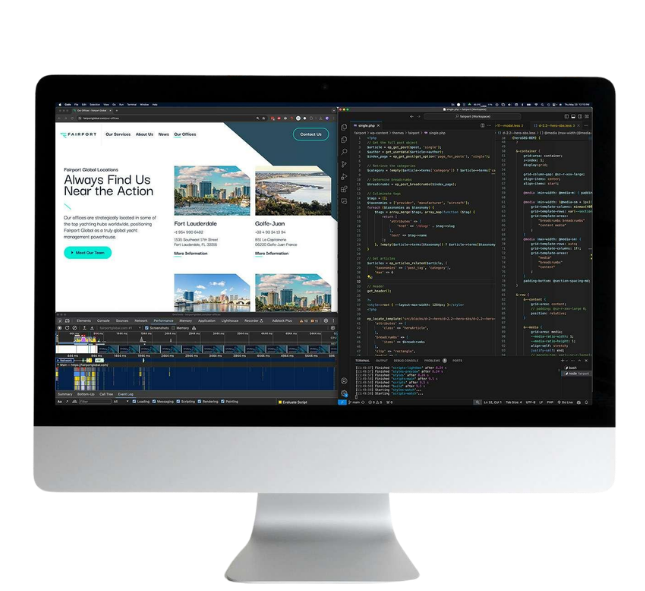Click the save profile download icon
Screen dimensions: 645x591
(x=91, y=328)
